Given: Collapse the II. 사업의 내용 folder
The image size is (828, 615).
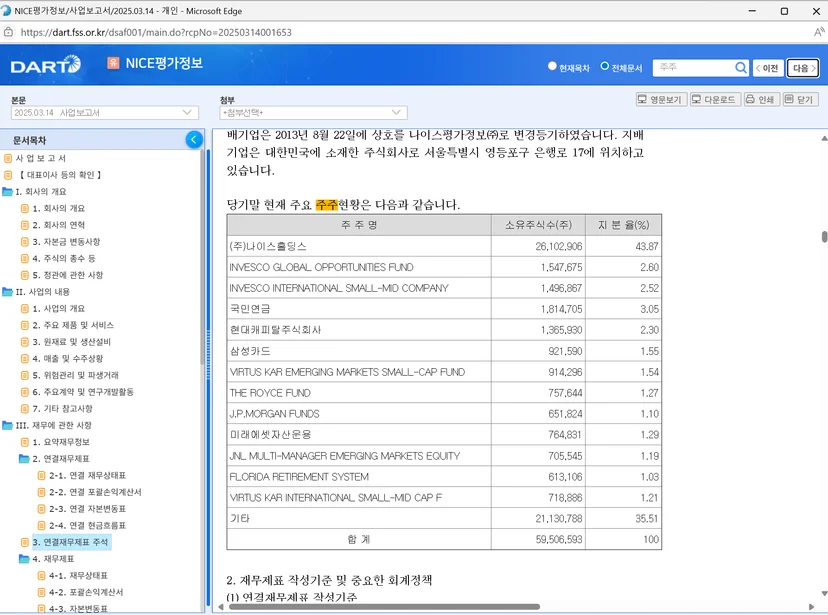Looking at the screenshot, I should pyautogui.click(x=7, y=292).
